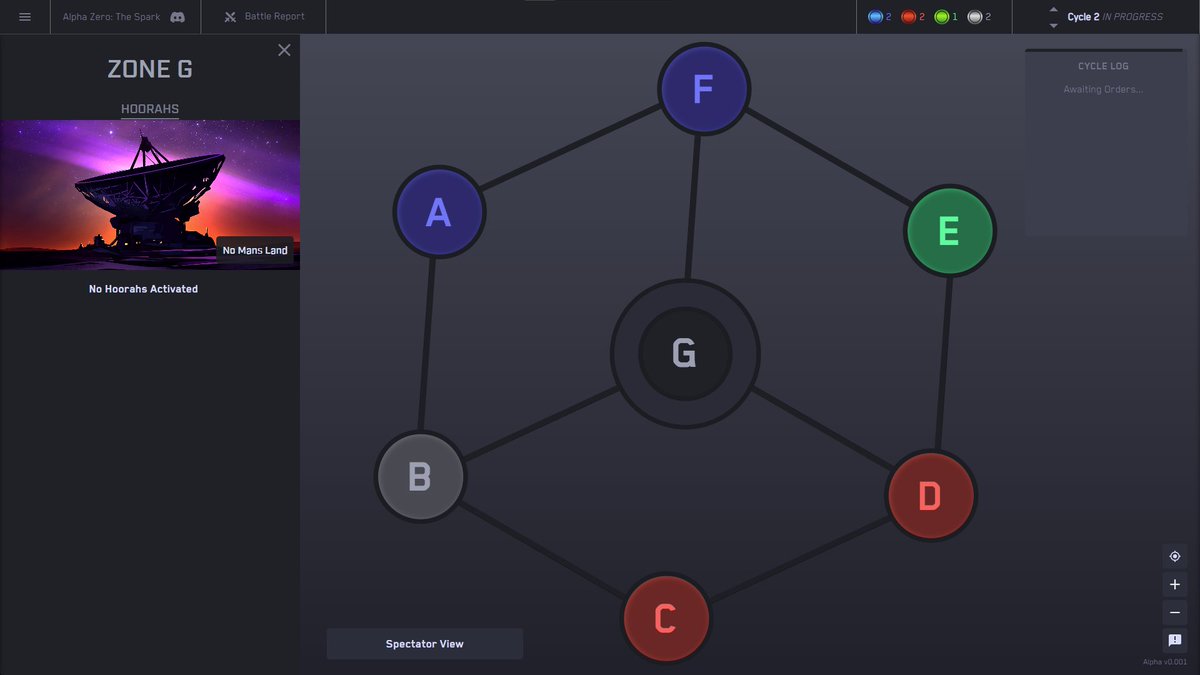Select zone C node
This screenshot has width=1200, height=675.
click(665, 619)
